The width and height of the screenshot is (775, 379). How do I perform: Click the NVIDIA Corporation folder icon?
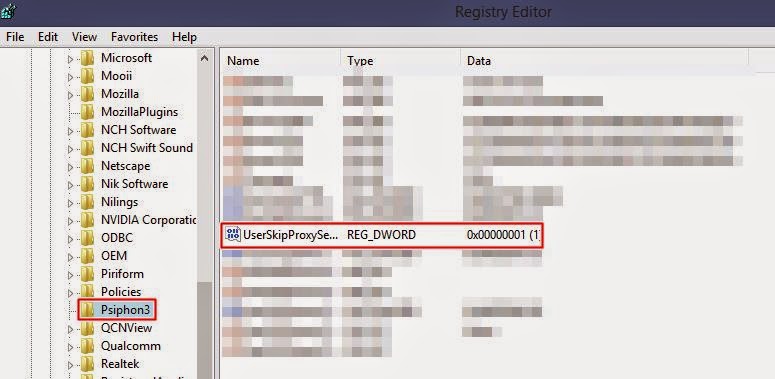pyautogui.click(x=87, y=220)
